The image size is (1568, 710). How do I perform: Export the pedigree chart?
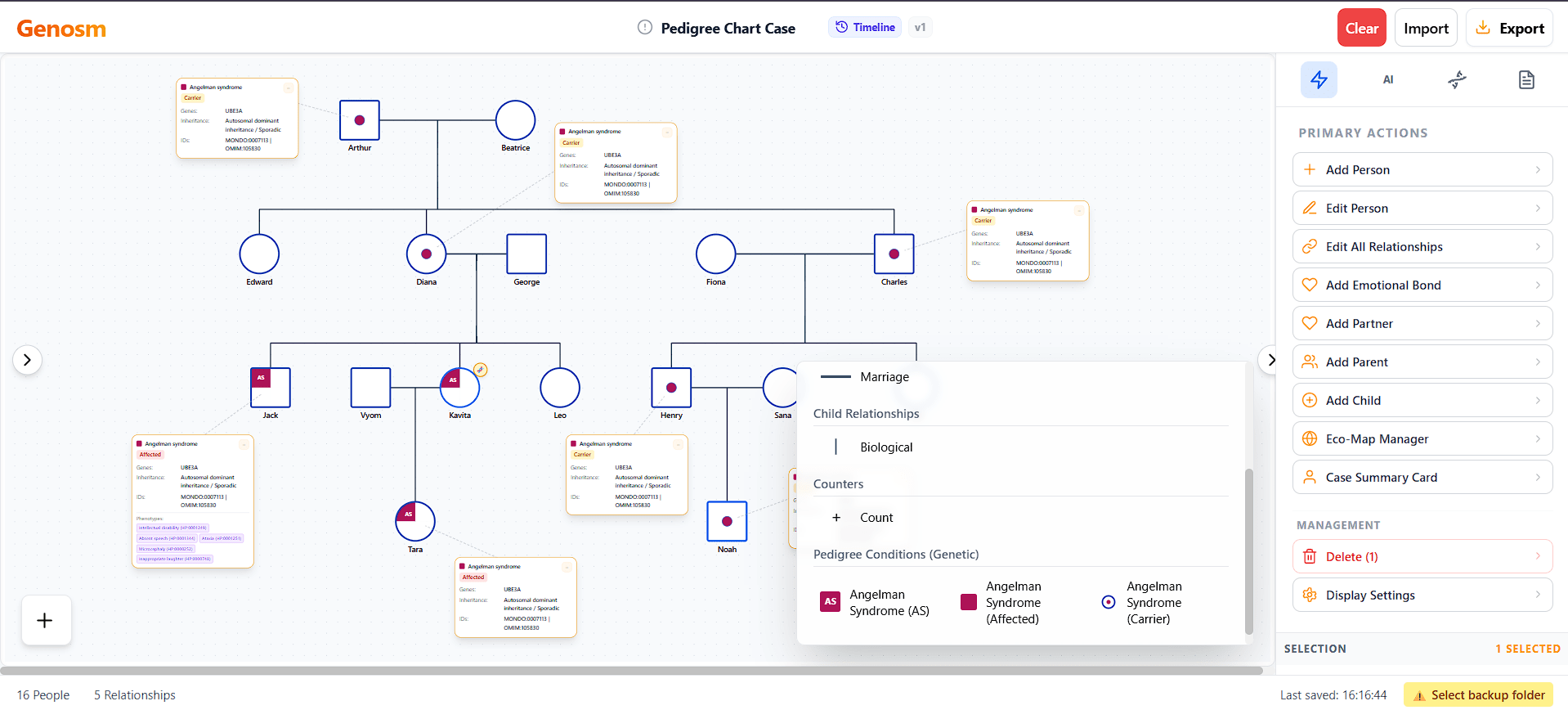pos(1510,28)
